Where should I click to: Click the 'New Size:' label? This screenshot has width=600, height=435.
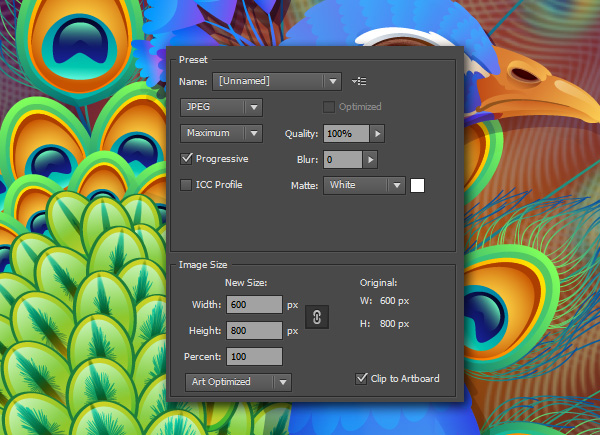tap(246, 283)
